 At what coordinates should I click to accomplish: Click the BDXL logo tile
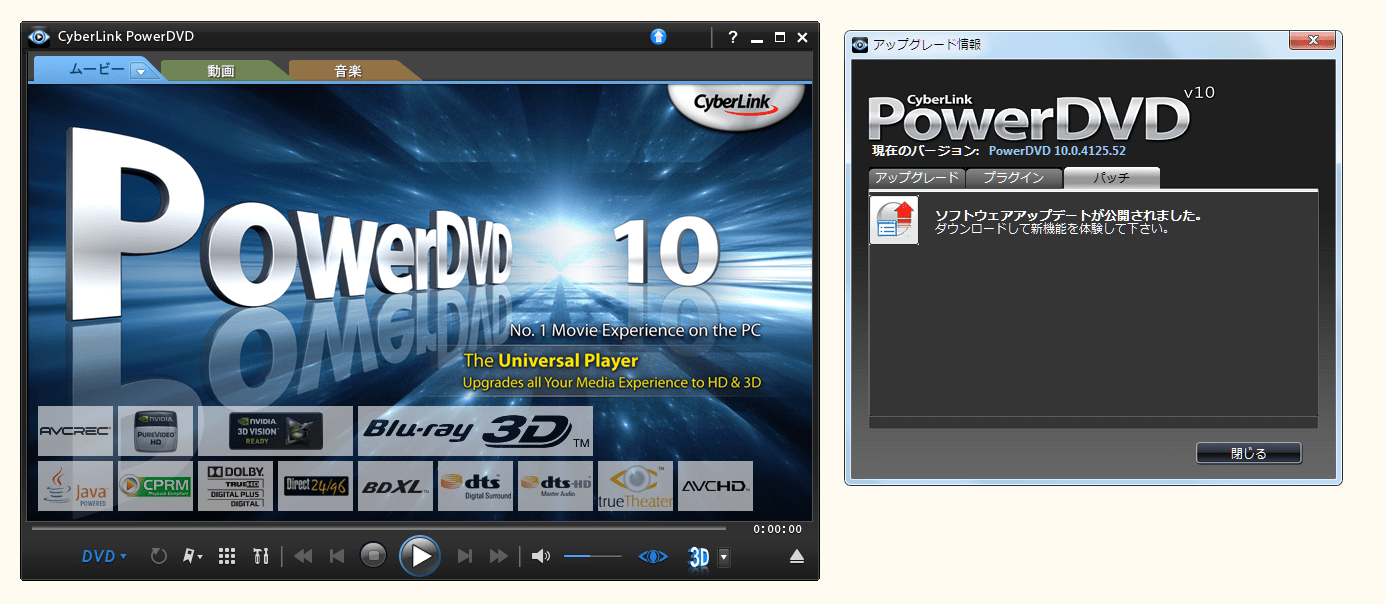pos(395,486)
